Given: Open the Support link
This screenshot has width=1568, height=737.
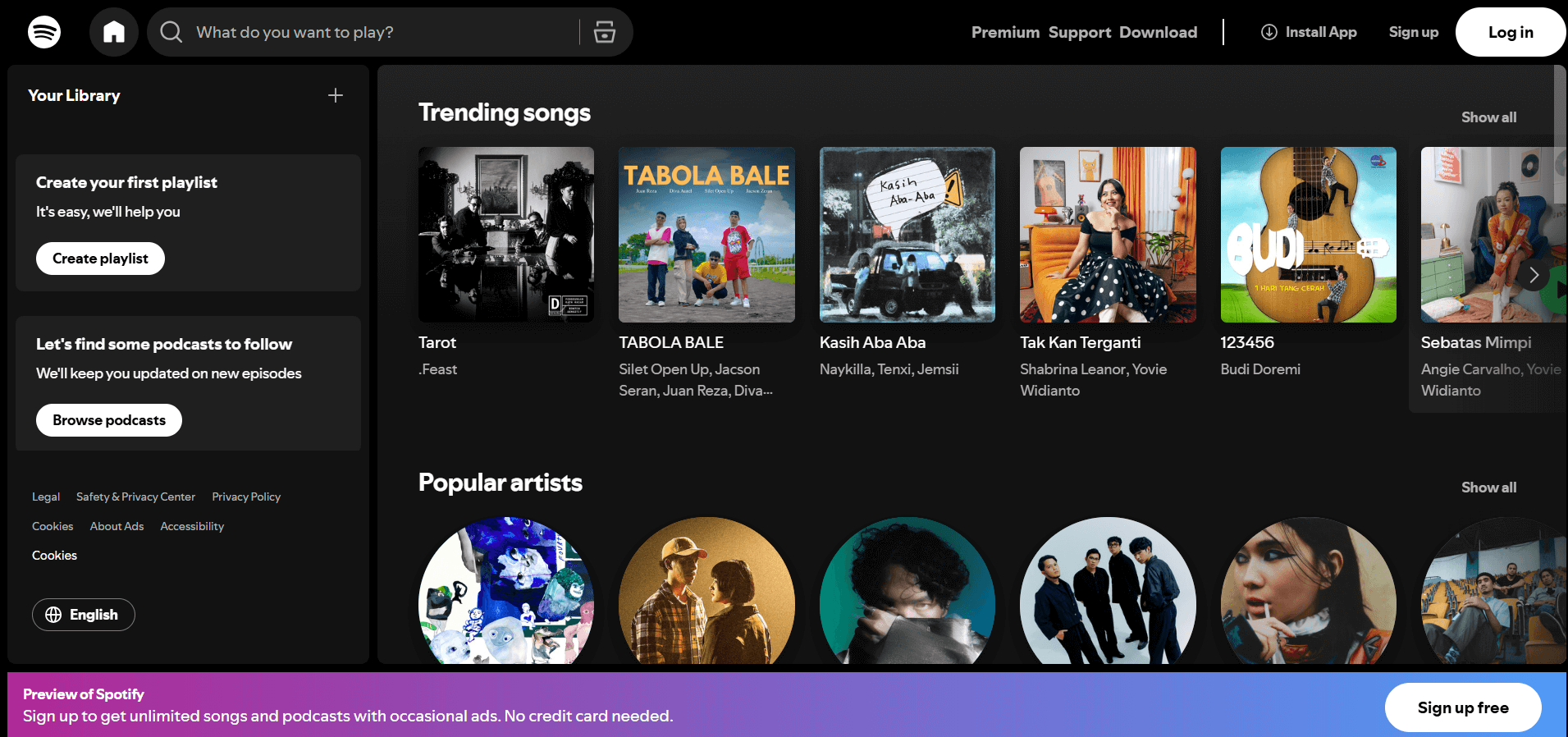Looking at the screenshot, I should [1079, 32].
